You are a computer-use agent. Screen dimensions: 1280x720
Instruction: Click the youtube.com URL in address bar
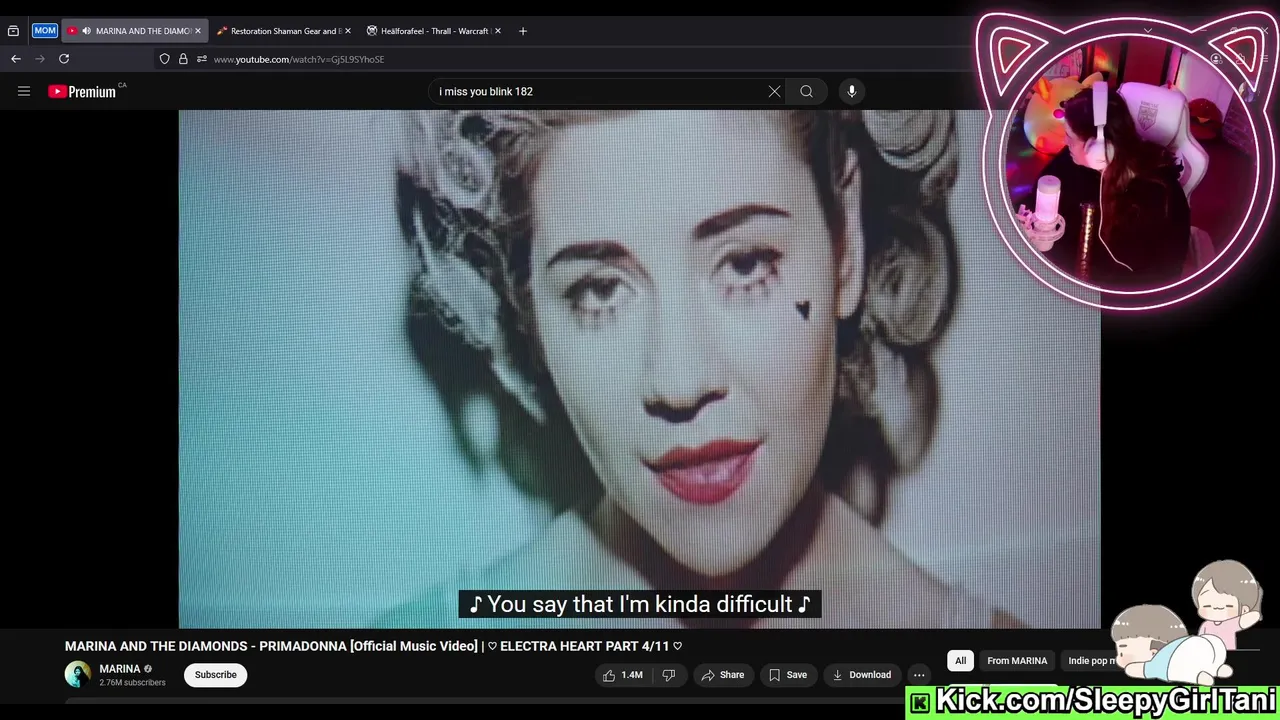click(x=299, y=59)
